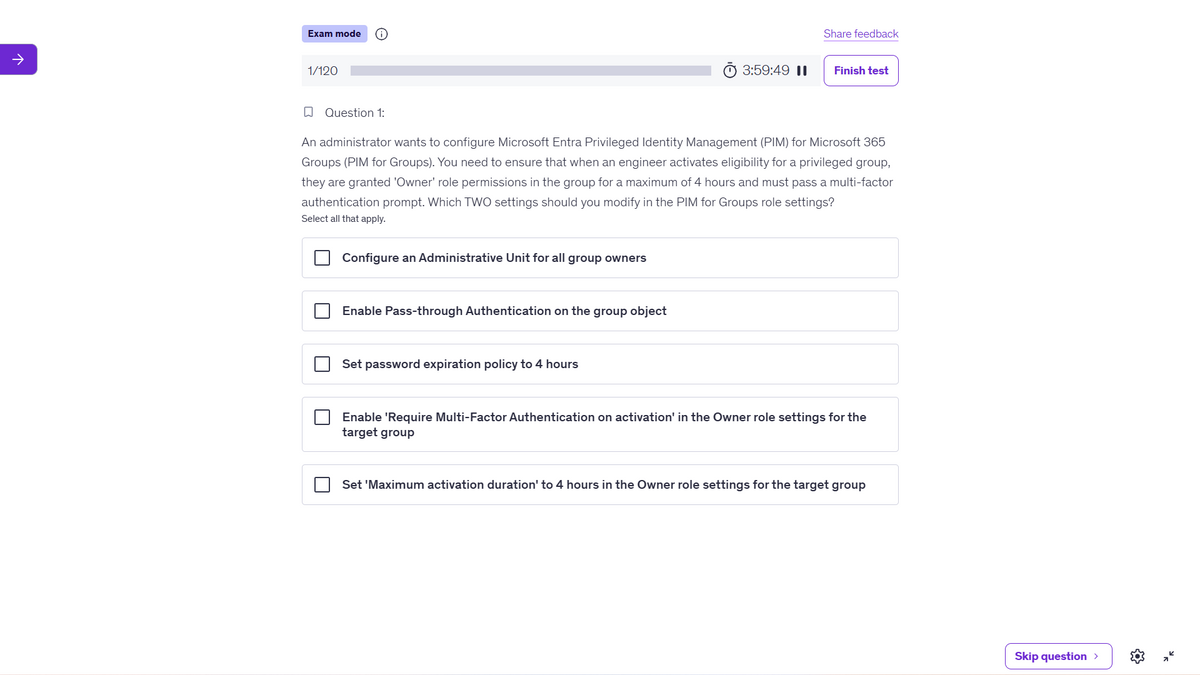This screenshot has width=1200, height=675.
Task: Click the Finish test button
Action: pyautogui.click(x=861, y=71)
